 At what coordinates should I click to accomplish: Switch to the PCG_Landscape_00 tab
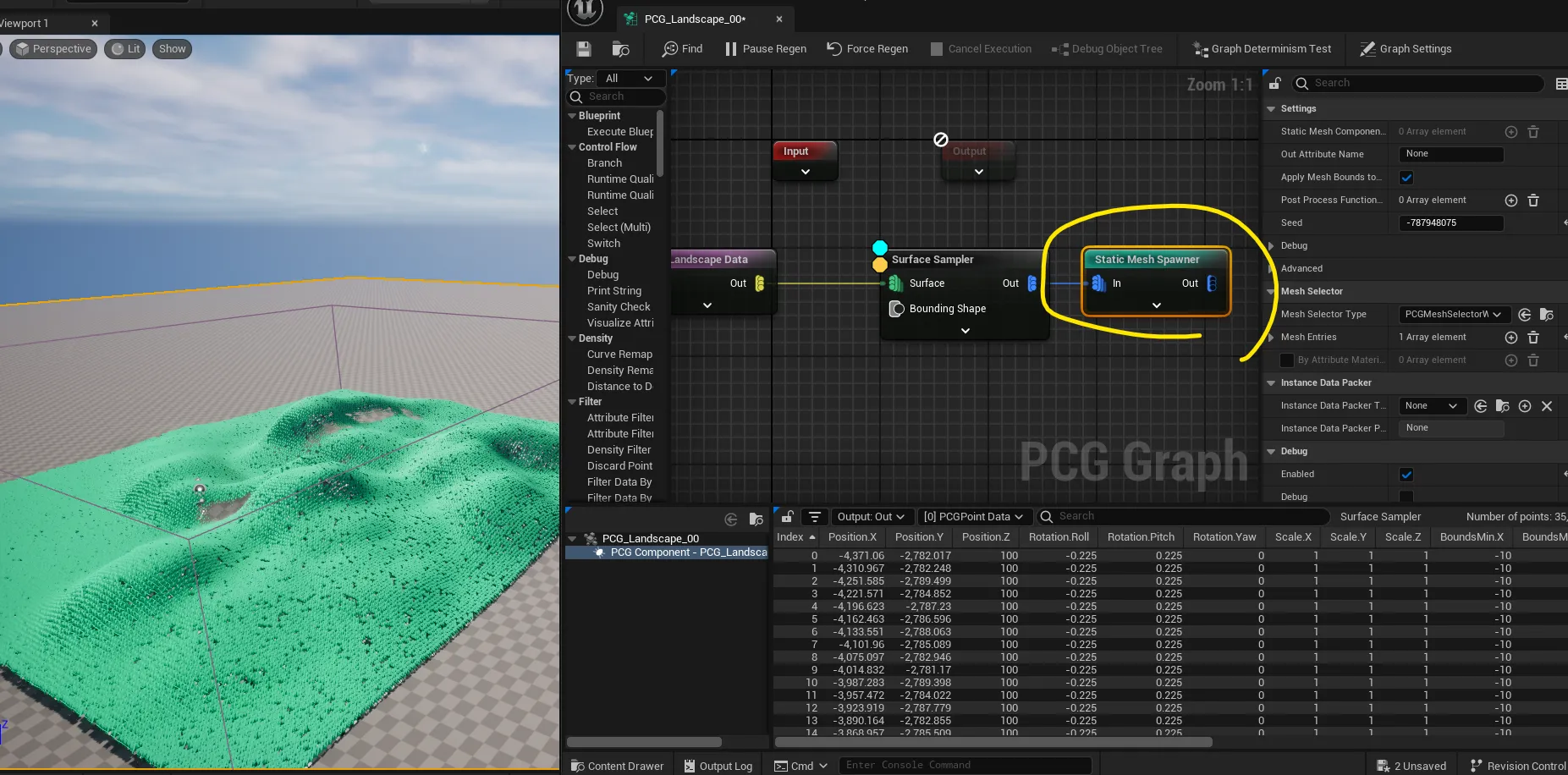[695, 19]
